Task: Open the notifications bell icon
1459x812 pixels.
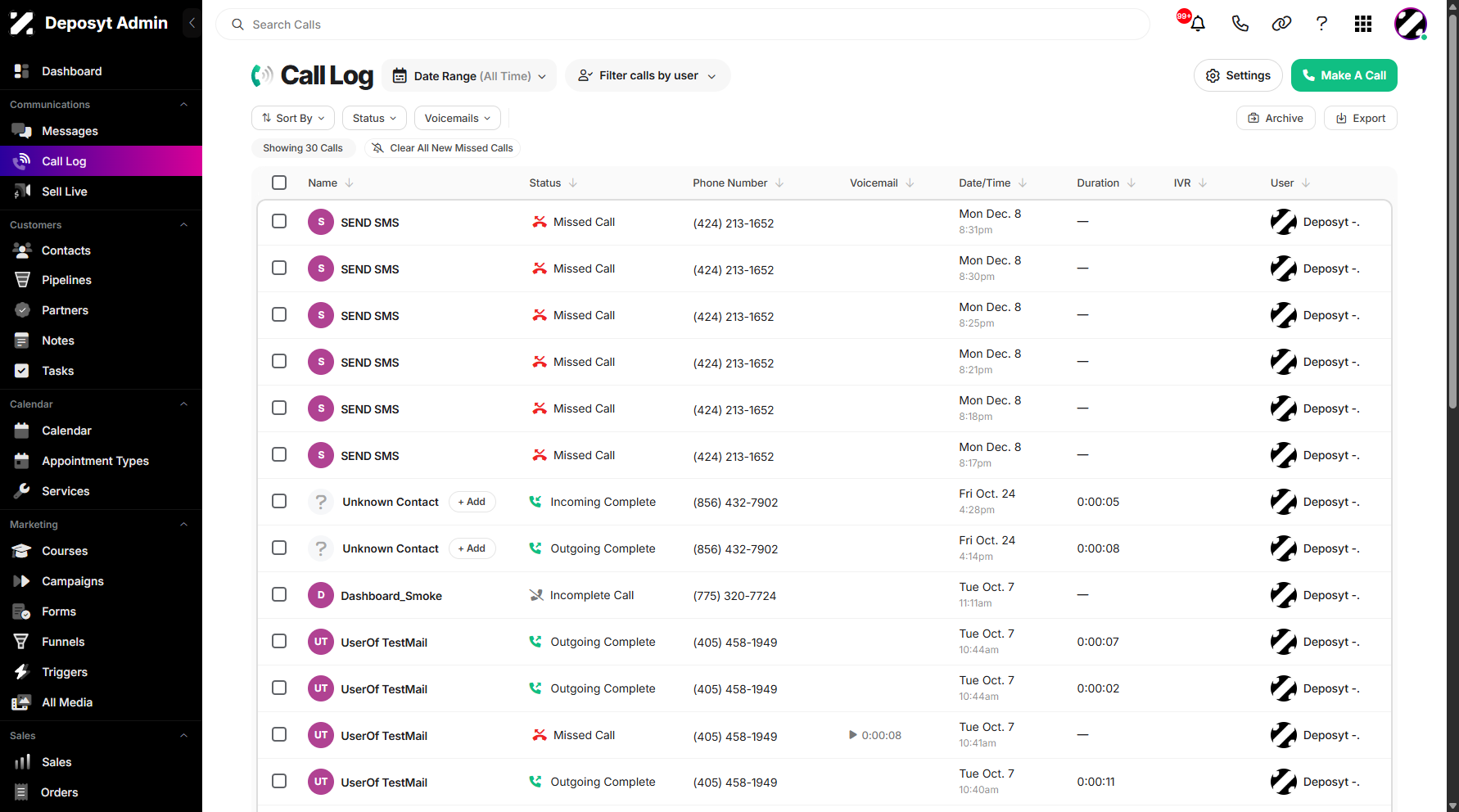Action: click(1197, 24)
